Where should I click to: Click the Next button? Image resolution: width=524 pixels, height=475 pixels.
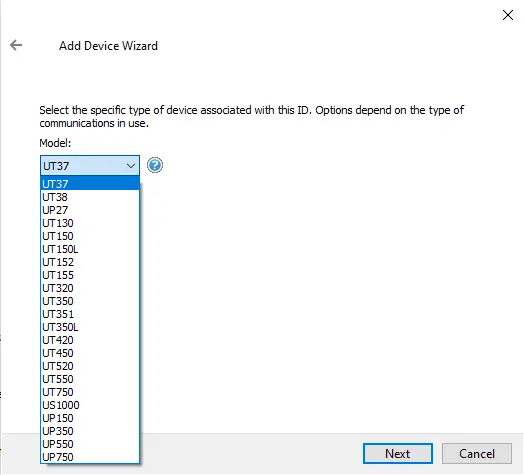(398, 454)
